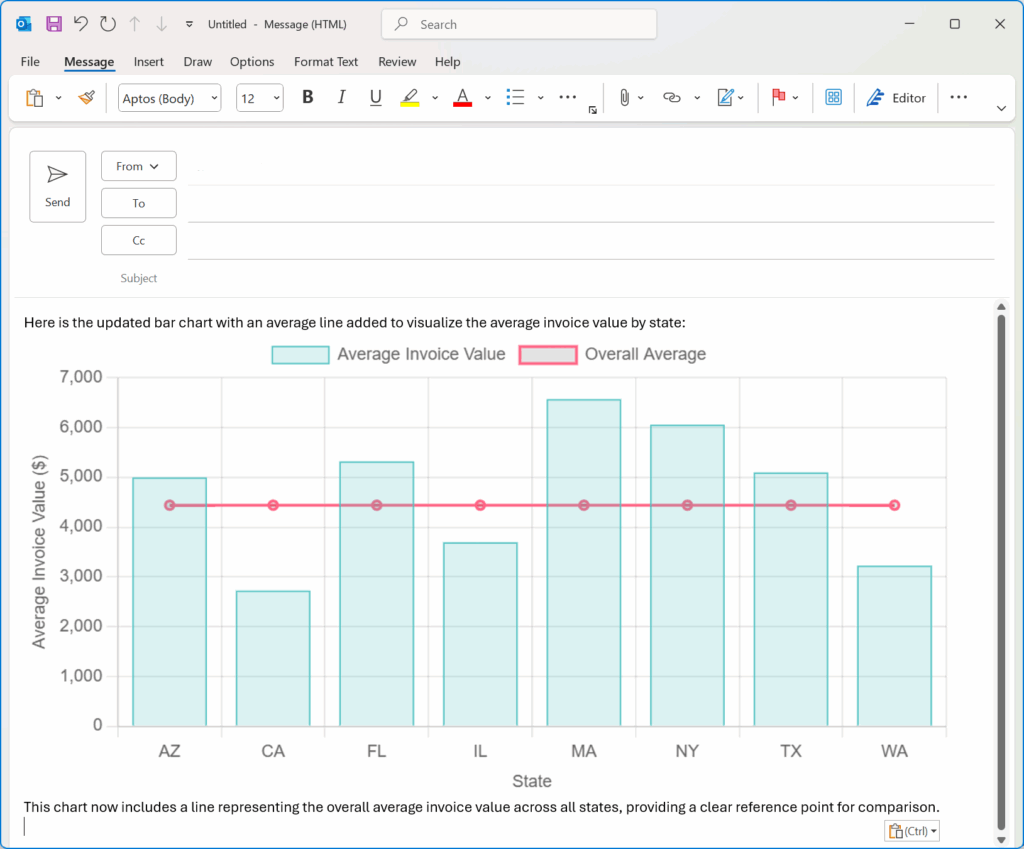Toggle underline formatting
Viewport: 1024px width, 849px height.
click(x=375, y=97)
